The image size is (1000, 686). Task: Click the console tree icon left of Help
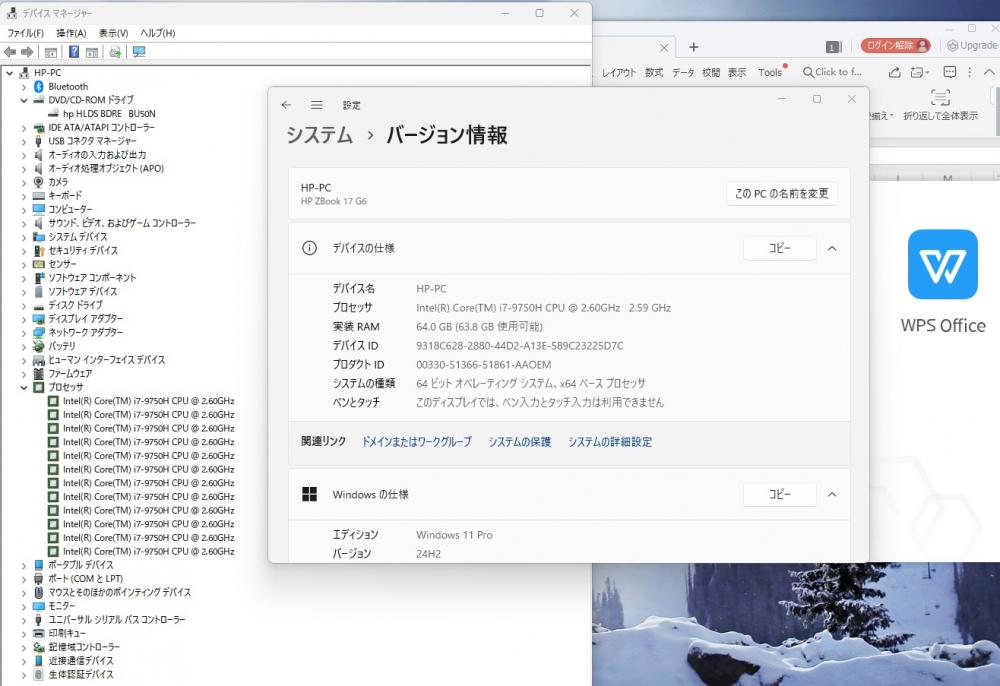[50, 52]
